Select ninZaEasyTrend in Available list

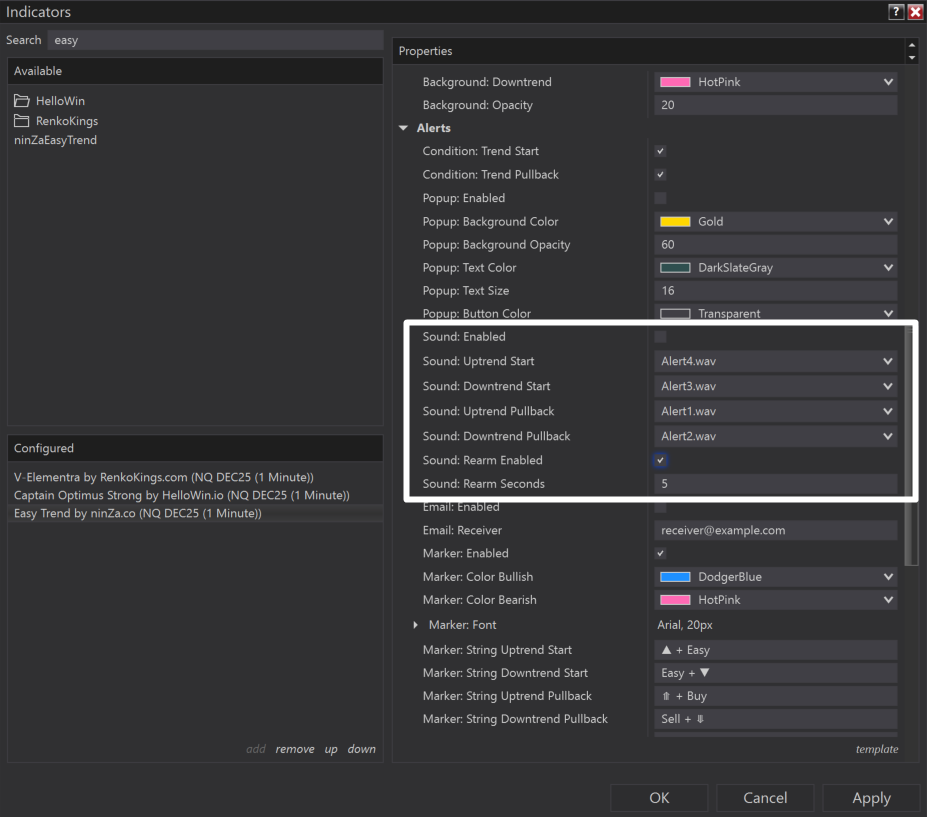point(56,140)
